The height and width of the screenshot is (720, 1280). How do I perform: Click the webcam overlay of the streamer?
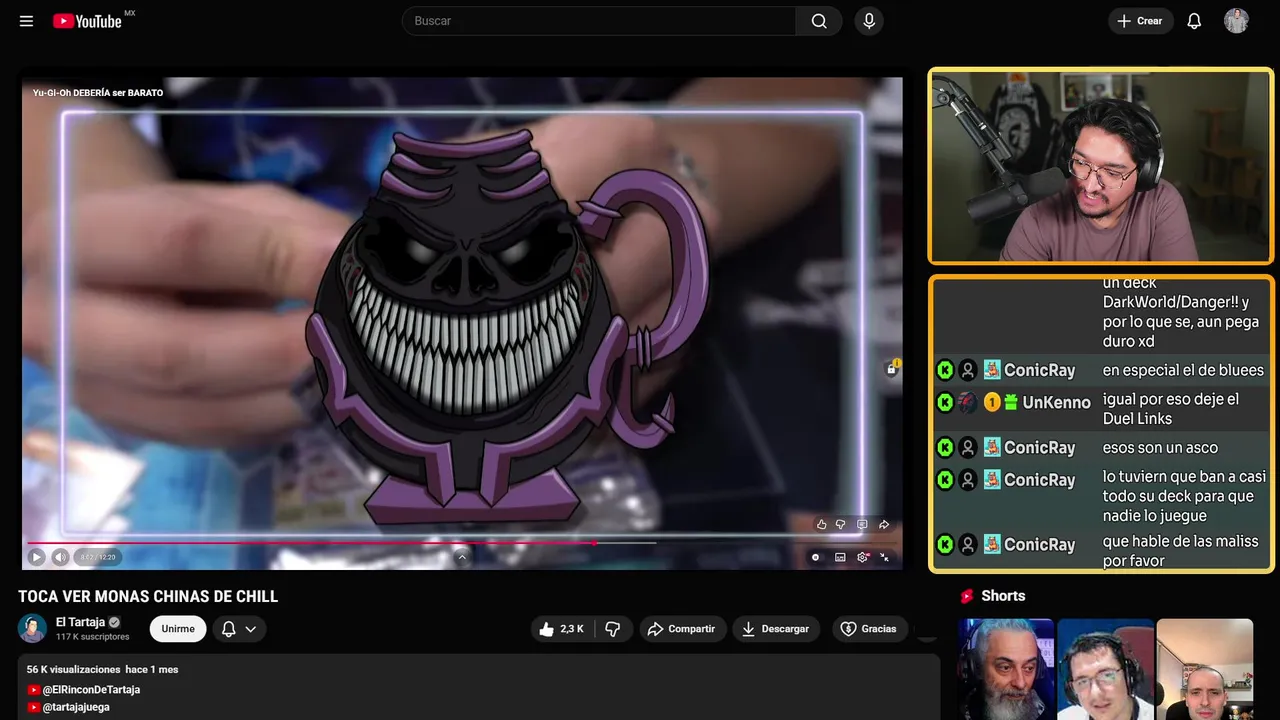point(1101,166)
